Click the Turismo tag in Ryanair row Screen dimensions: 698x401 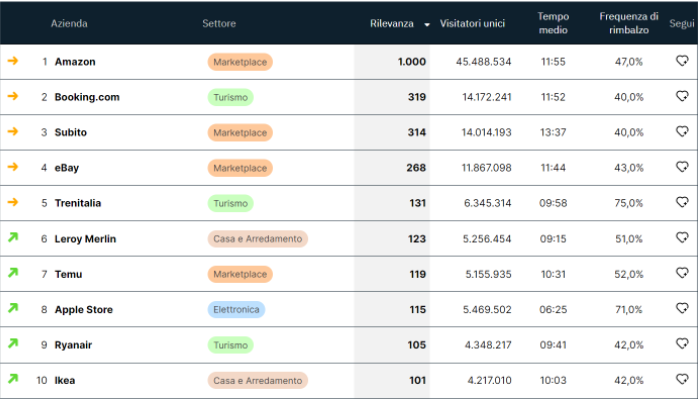coord(231,345)
